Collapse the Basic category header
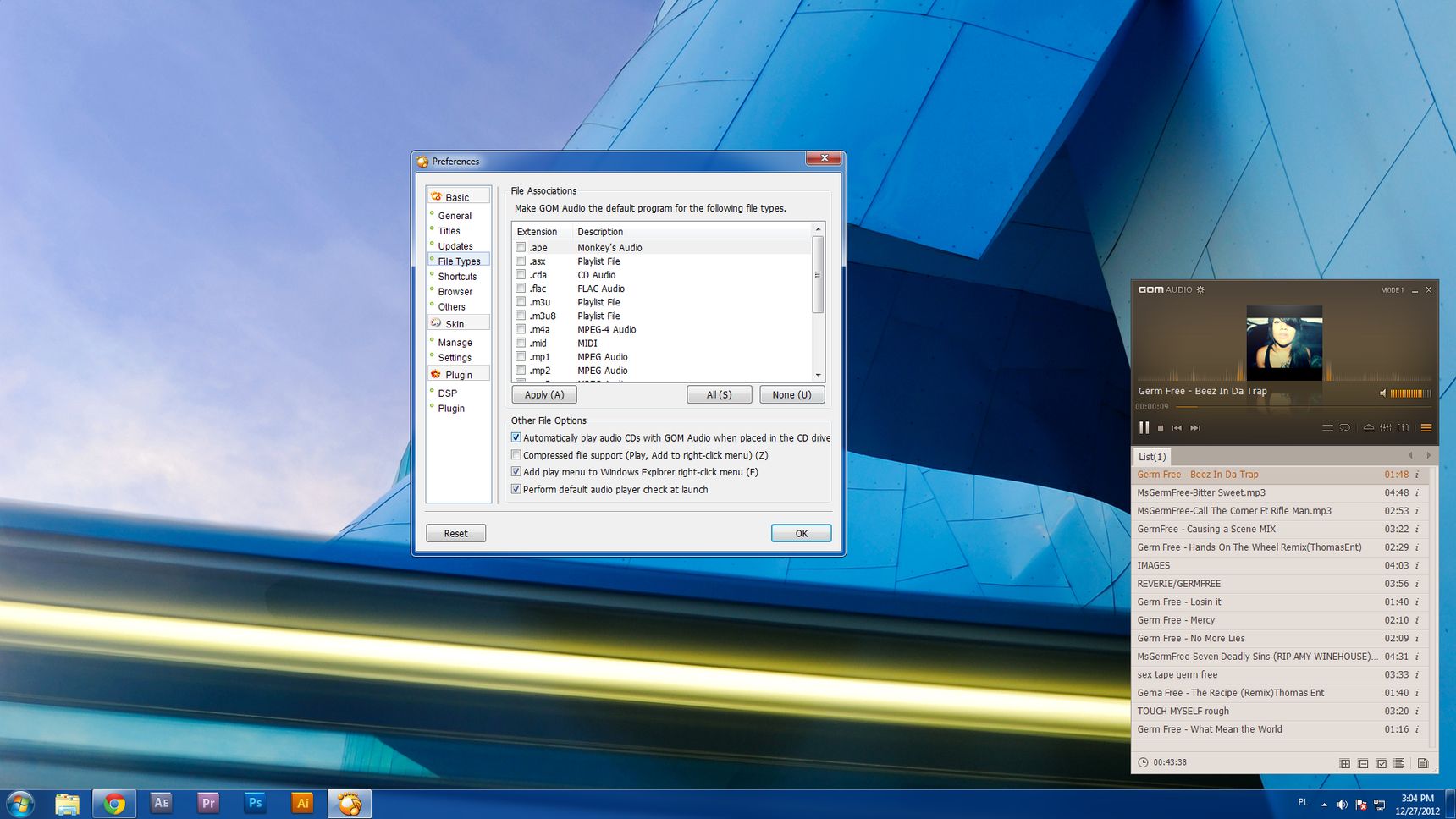 click(x=459, y=196)
